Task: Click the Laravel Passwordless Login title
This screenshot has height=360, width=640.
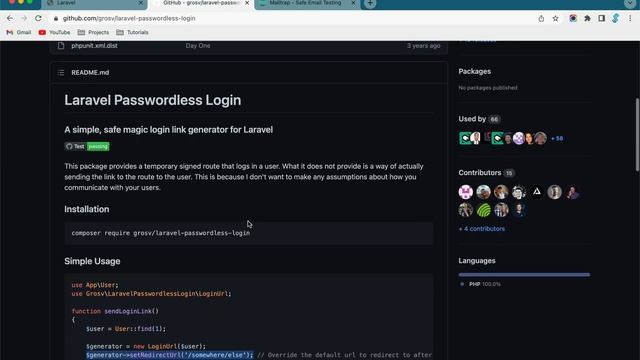Action: coord(153,100)
